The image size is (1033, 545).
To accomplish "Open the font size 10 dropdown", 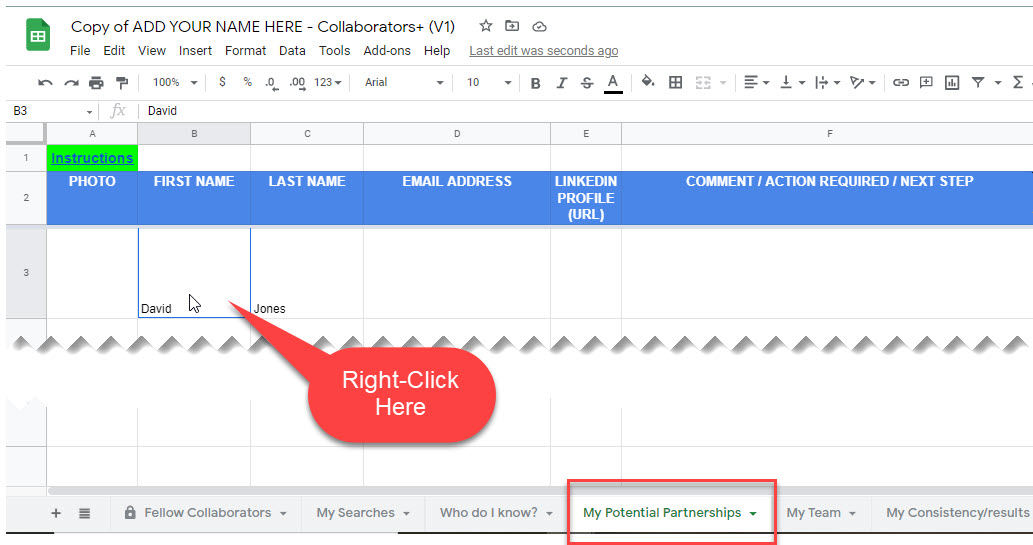I will pos(489,82).
